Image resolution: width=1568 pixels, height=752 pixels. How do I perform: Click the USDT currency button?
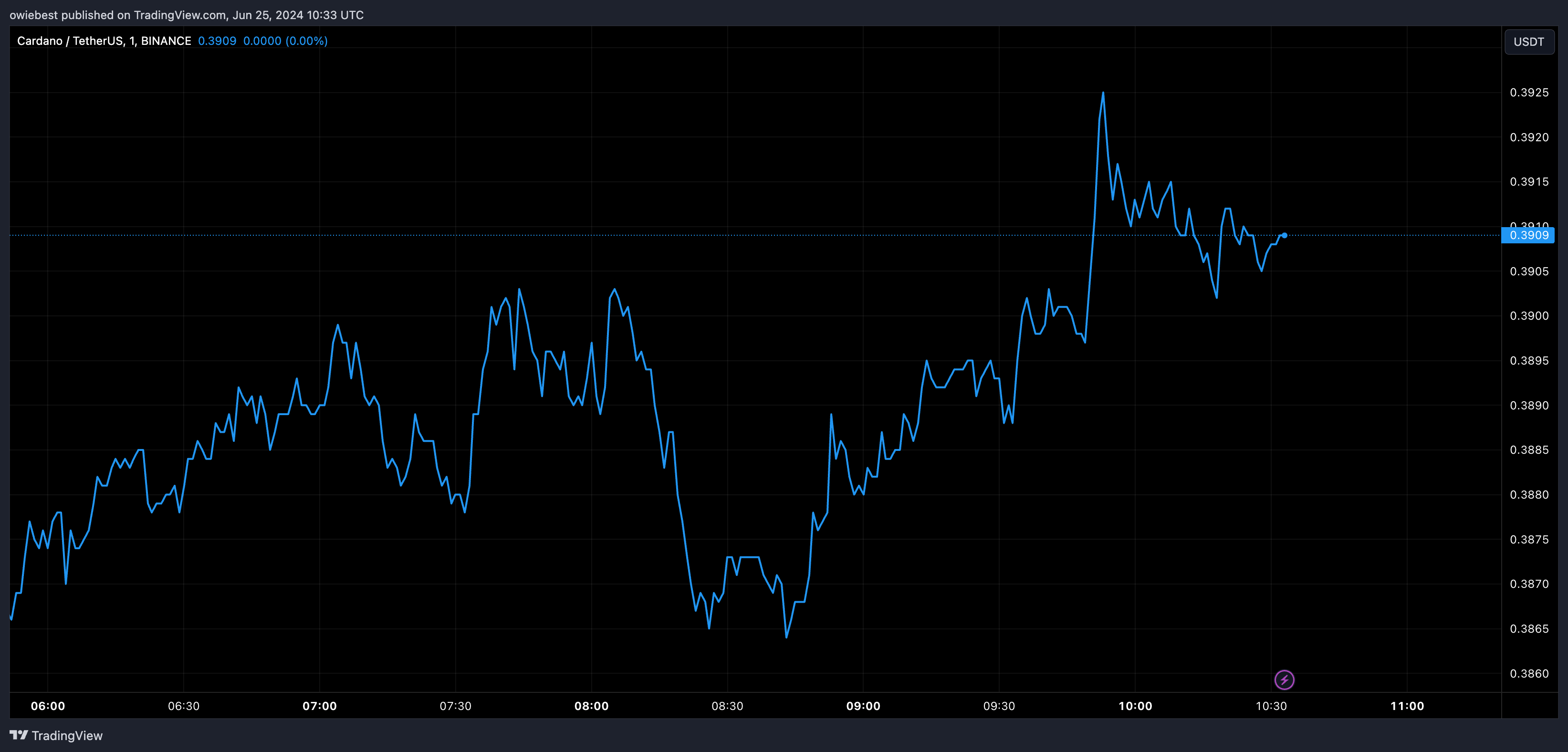(1528, 42)
